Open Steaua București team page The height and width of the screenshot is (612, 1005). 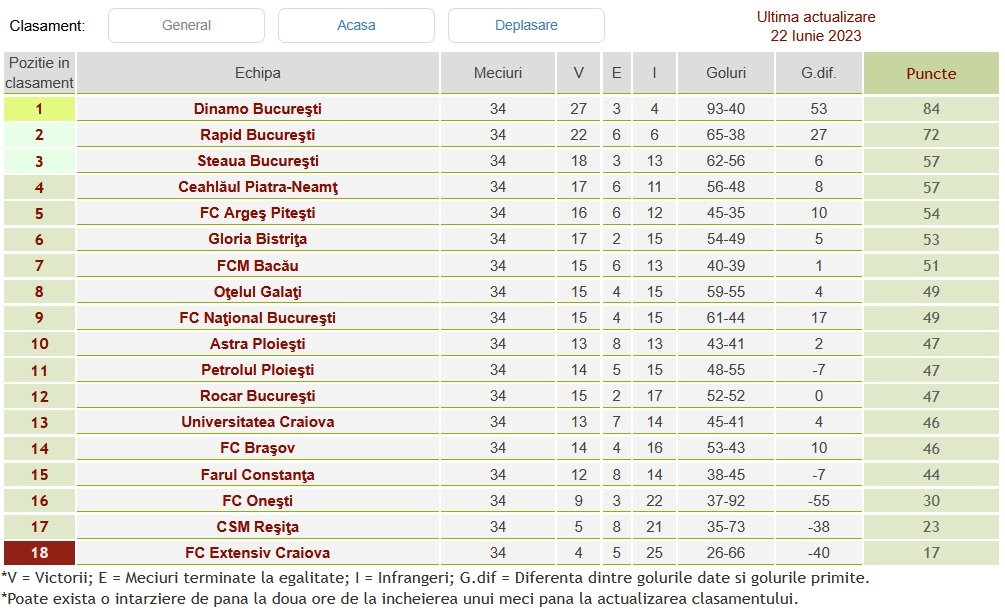pos(257,161)
